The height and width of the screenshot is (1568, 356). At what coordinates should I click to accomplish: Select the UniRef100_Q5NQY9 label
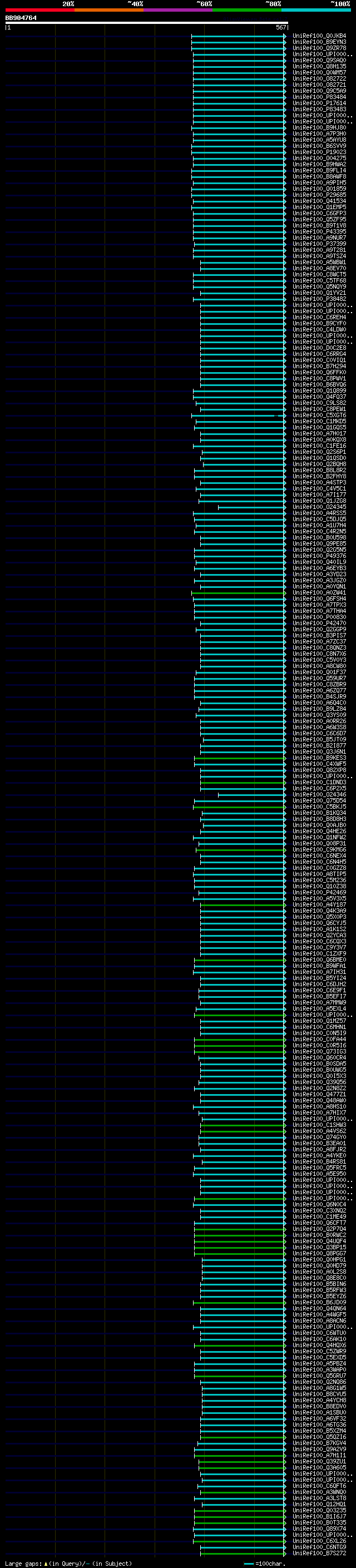tap(319, 286)
